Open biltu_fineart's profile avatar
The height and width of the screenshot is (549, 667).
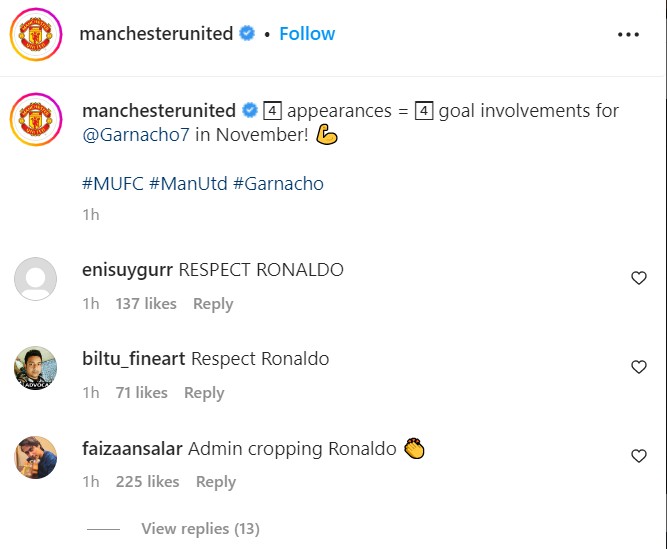[35, 368]
